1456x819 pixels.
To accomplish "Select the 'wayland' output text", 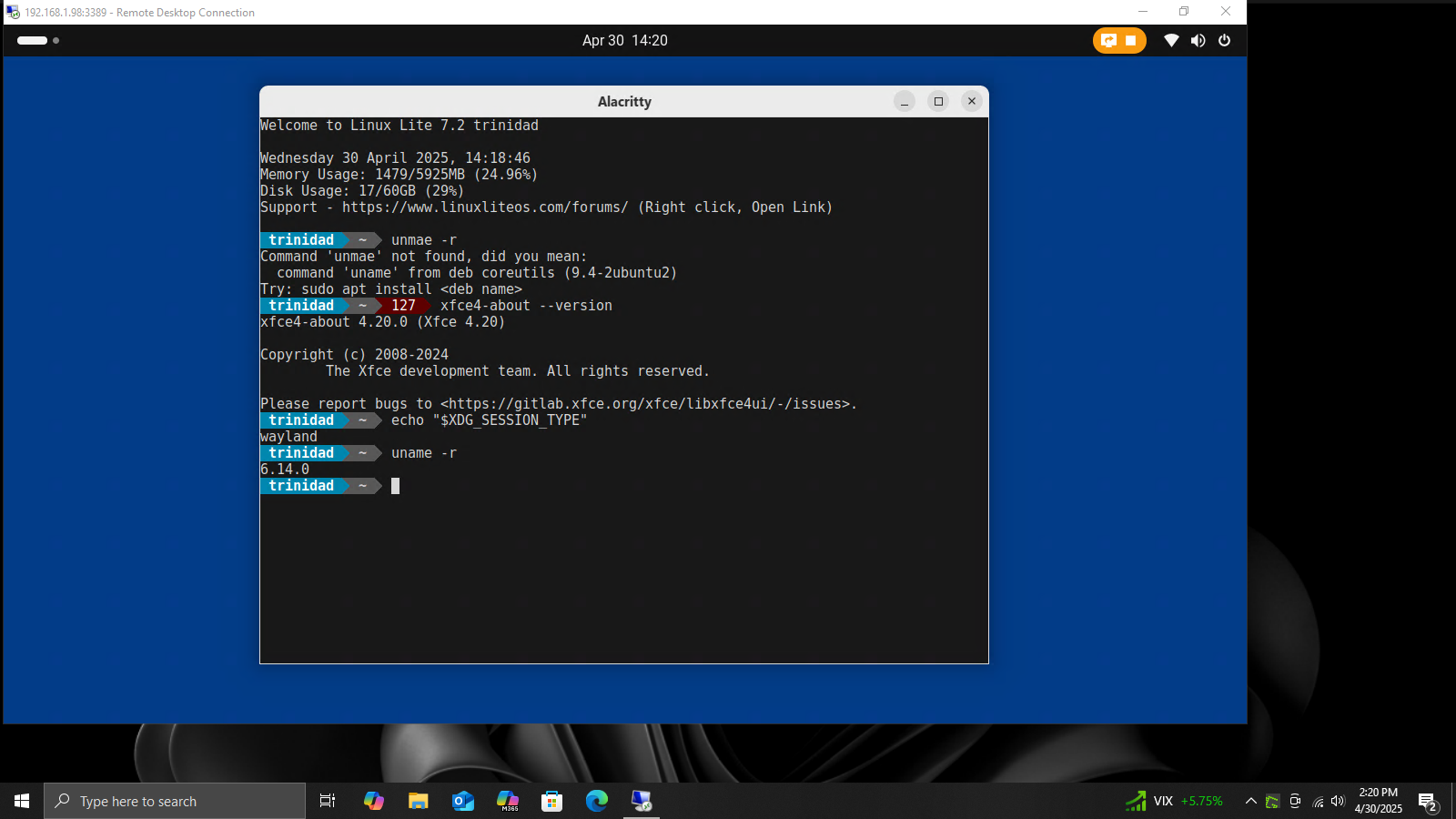I will [x=289, y=437].
